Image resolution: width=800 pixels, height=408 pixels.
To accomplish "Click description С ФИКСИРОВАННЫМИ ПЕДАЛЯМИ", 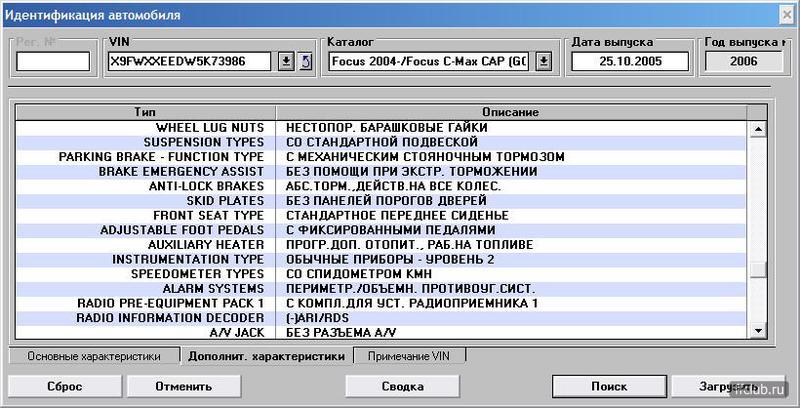I will (x=390, y=231).
